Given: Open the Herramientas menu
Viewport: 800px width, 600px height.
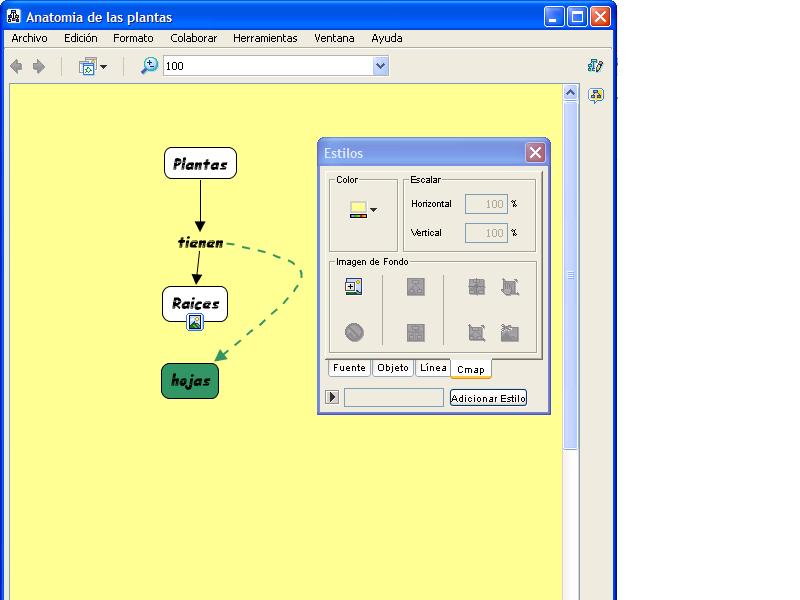Looking at the screenshot, I should point(265,38).
